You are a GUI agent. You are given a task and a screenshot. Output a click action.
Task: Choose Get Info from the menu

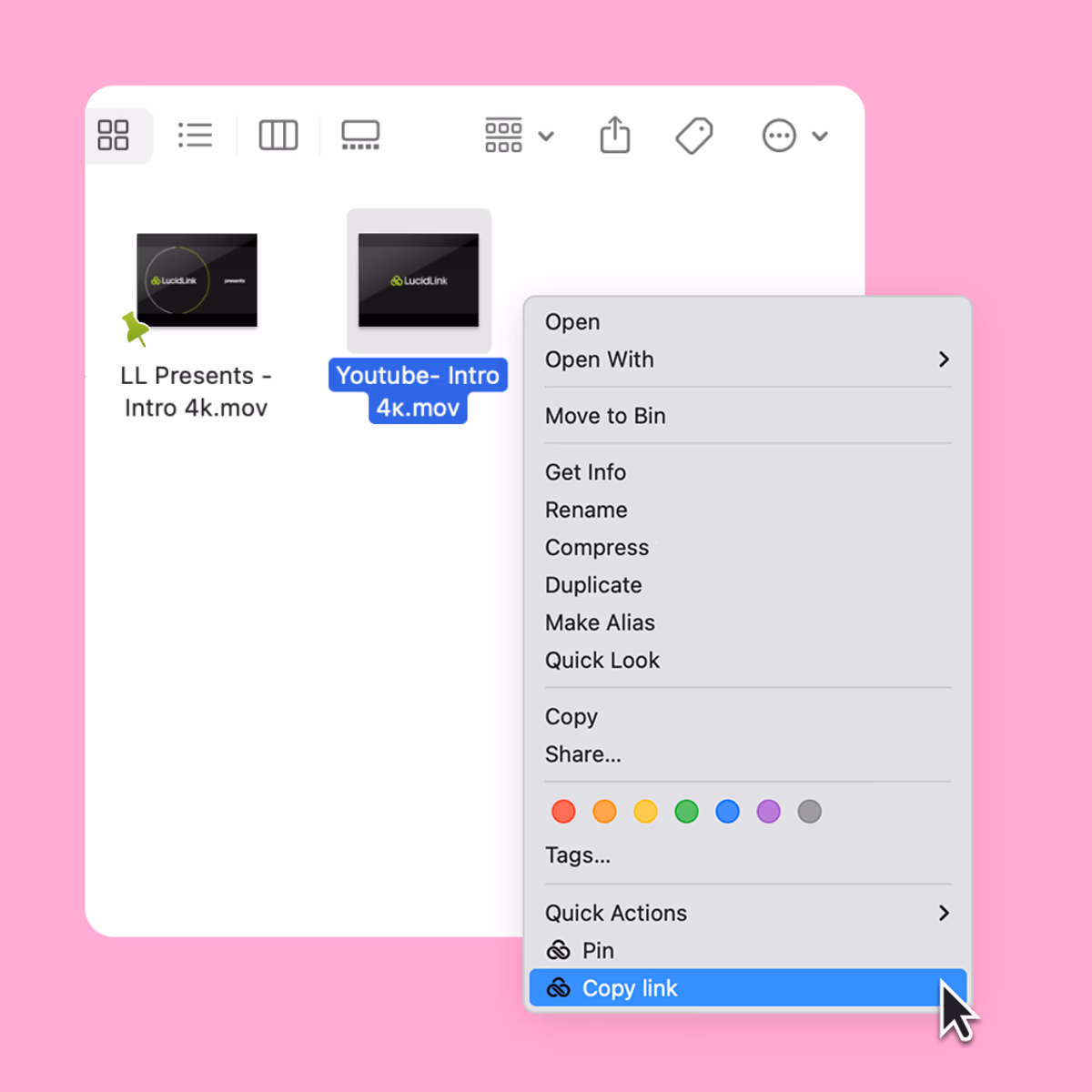[x=585, y=472]
